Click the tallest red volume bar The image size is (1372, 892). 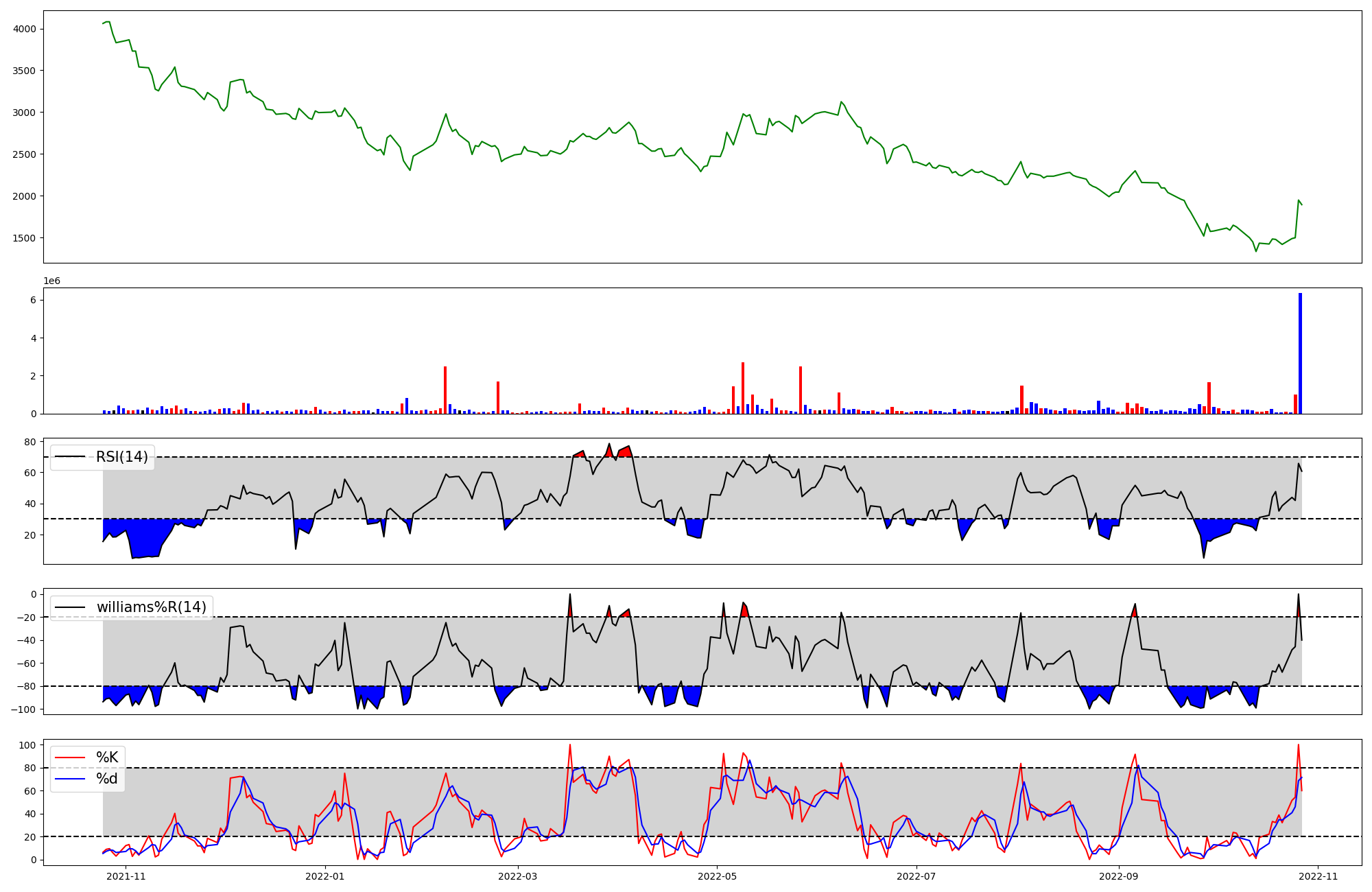coord(743,388)
